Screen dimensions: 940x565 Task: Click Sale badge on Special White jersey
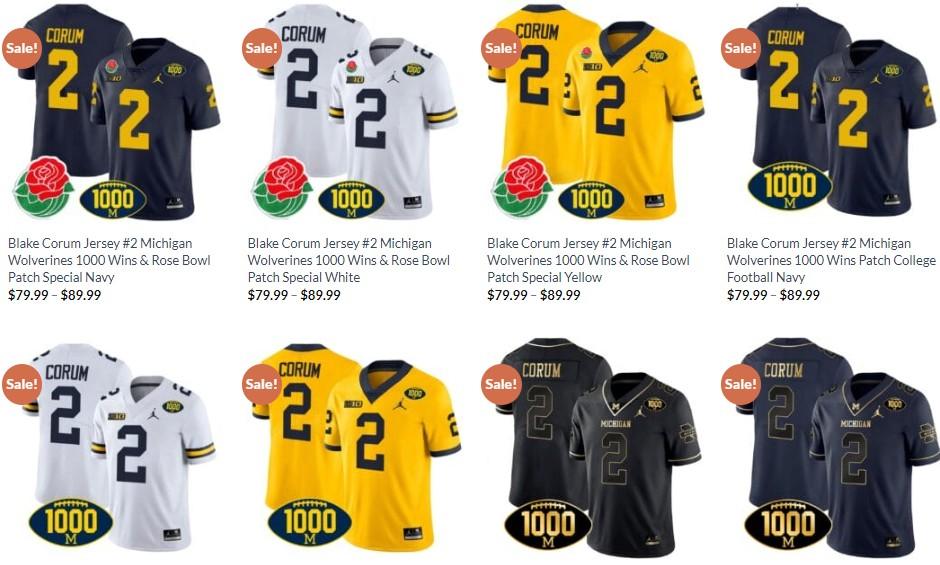[262, 47]
